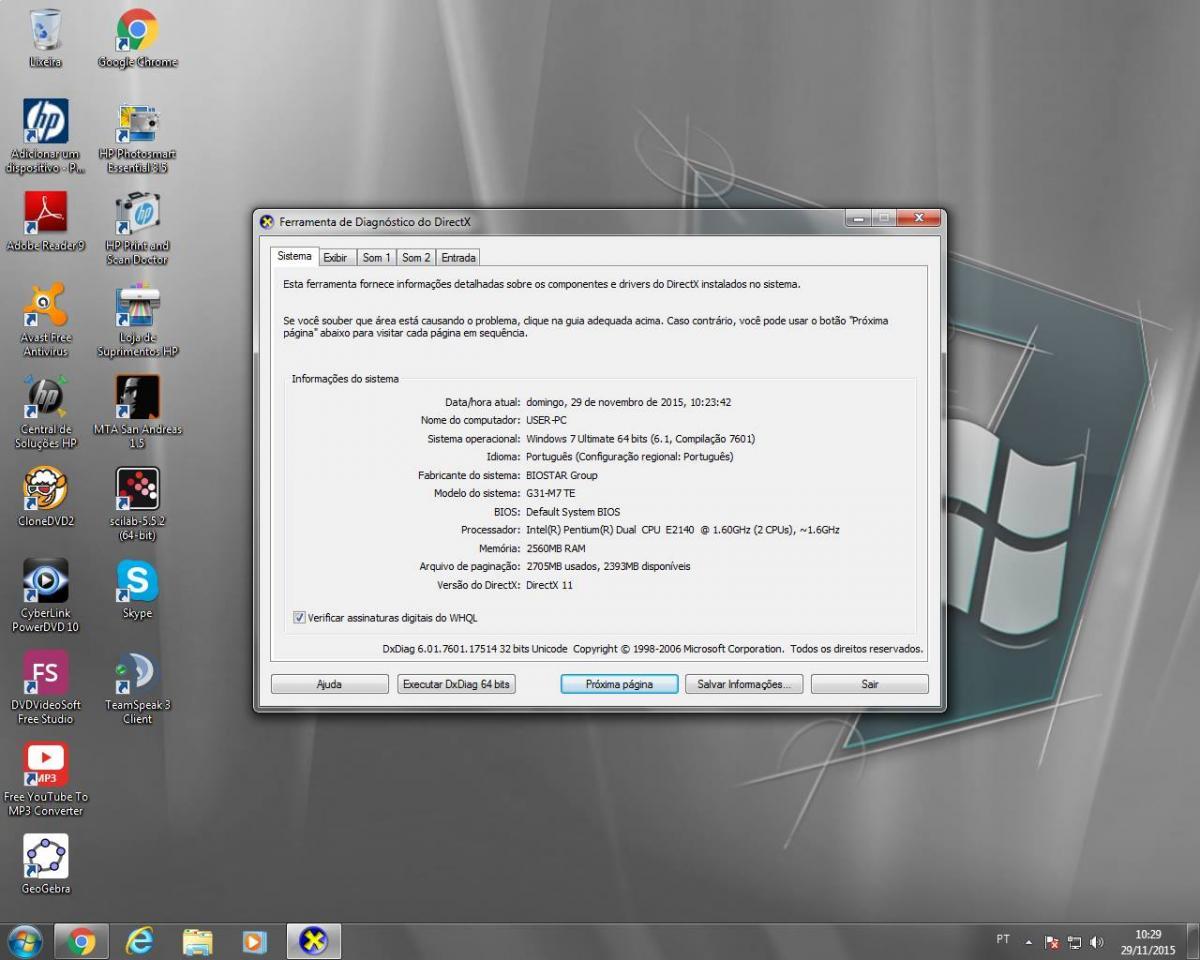The width and height of the screenshot is (1200, 960).
Task: Click the BIOSTAR Group manufacturer value
Action: pyautogui.click(x=562, y=475)
